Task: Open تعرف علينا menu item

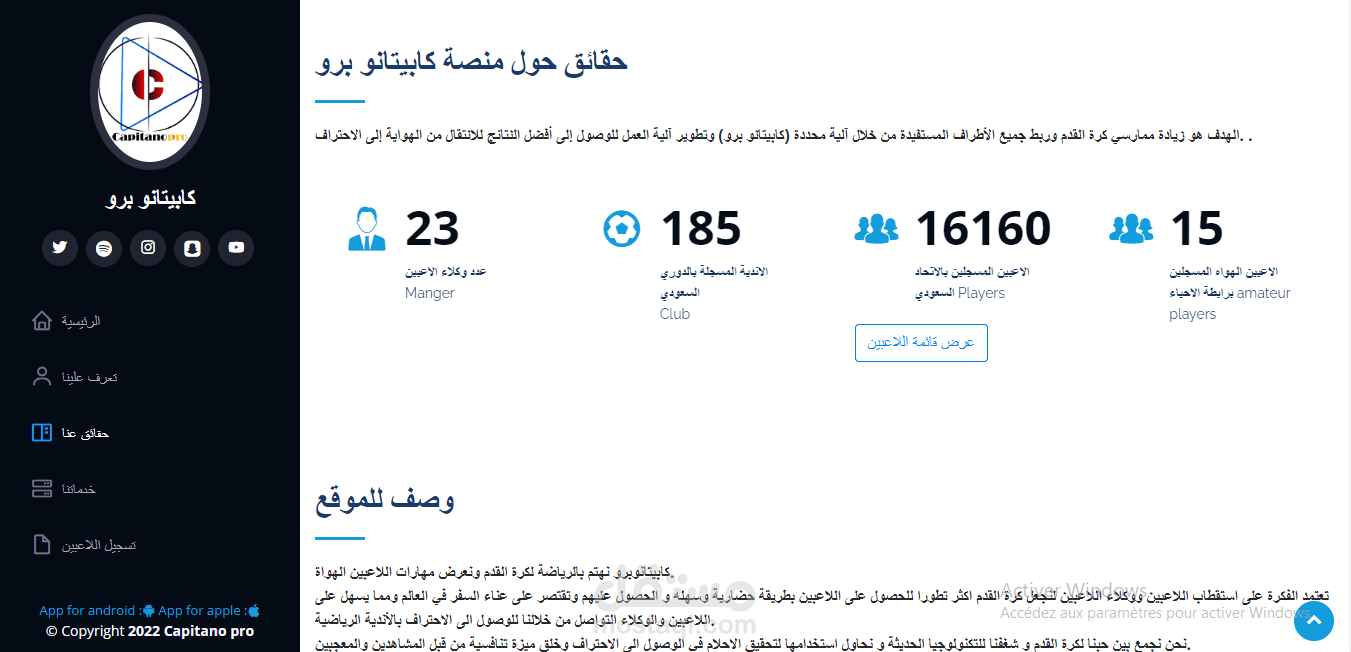Action: (x=89, y=377)
